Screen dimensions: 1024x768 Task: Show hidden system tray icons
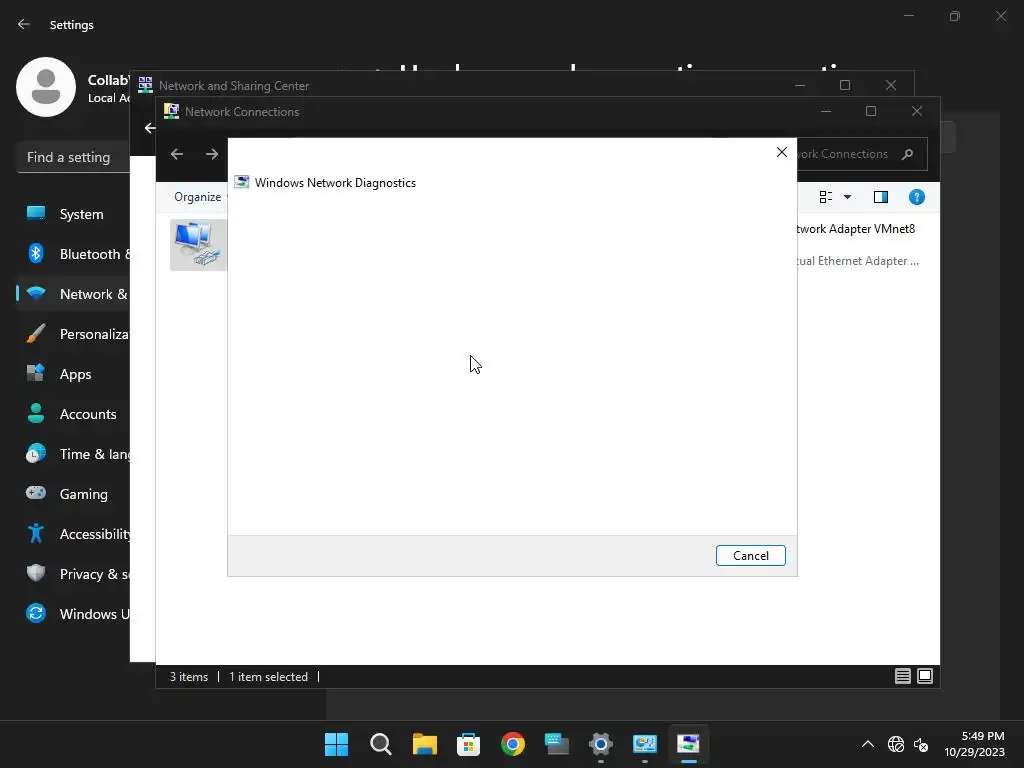pos(868,744)
